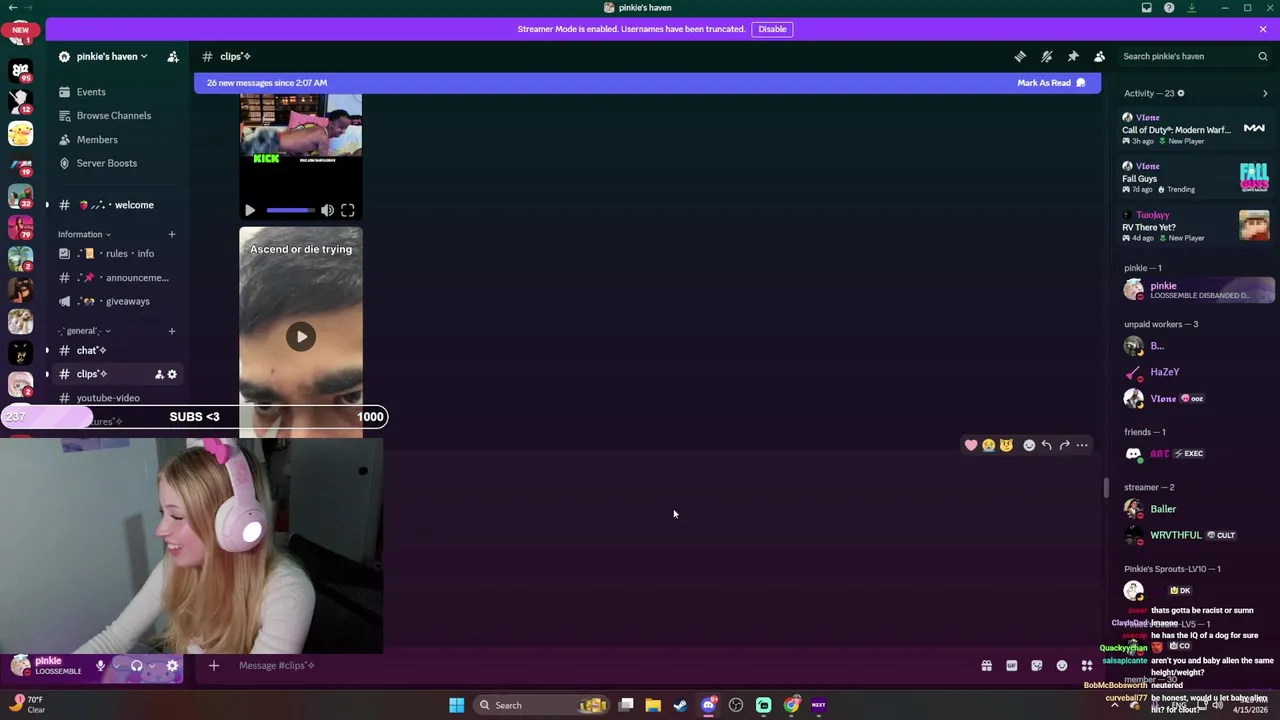This screenshot has height=720, width=1280.
Task: Open the announcements channel
Action: coord(118,278)
